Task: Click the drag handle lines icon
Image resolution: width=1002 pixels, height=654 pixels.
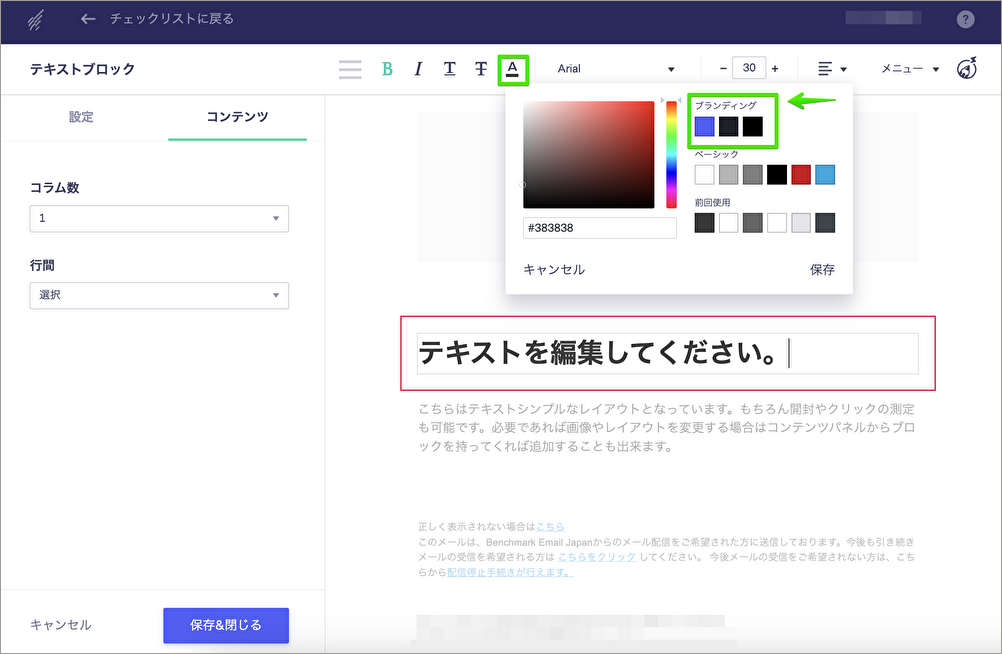Action: point(350,69)
